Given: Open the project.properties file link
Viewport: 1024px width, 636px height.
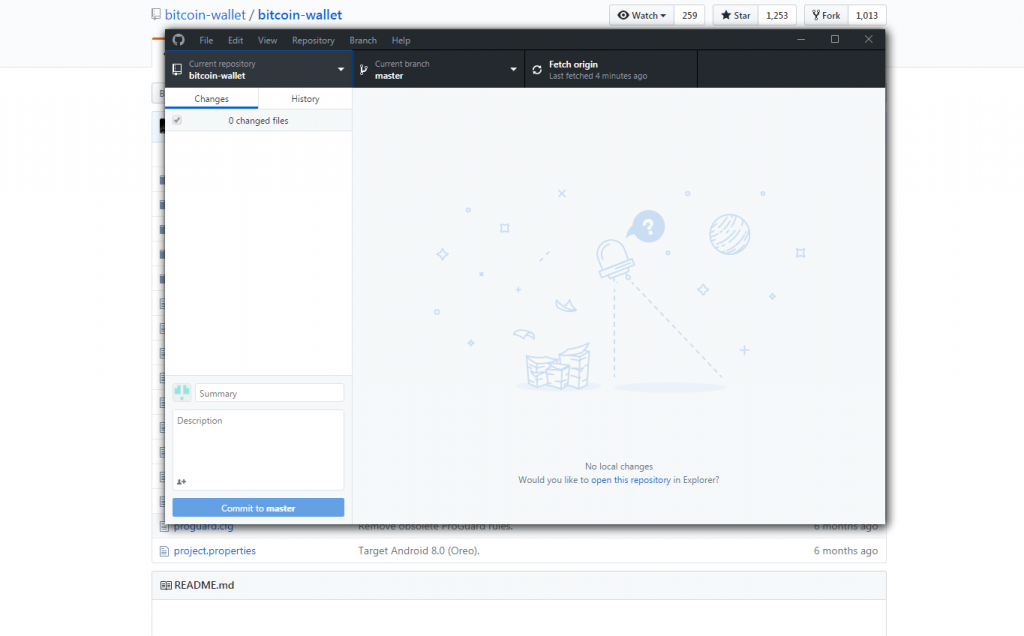Looking at the screenshot, I should [x=215, y=551].
